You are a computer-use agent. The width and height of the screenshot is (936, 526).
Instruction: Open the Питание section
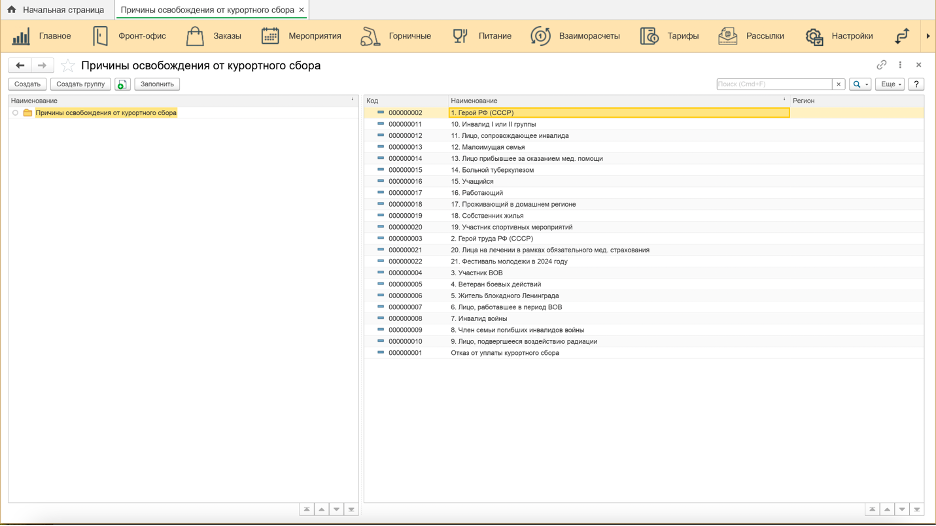coord(482,36)
